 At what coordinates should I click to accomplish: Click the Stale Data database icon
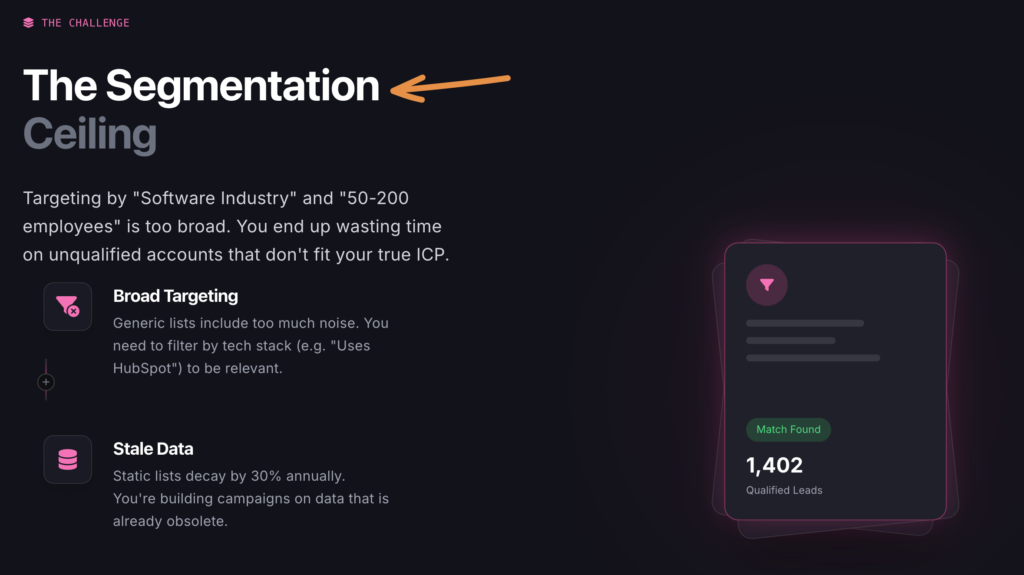tap(68, 459)
